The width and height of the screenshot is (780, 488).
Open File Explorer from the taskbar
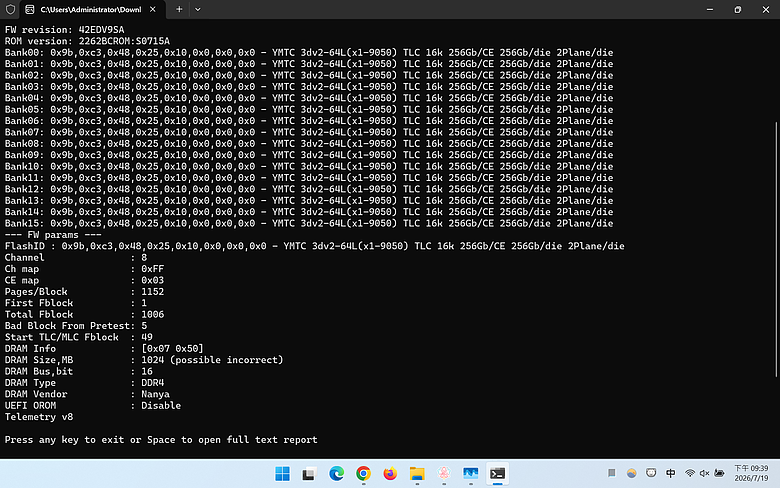[417, 474]
